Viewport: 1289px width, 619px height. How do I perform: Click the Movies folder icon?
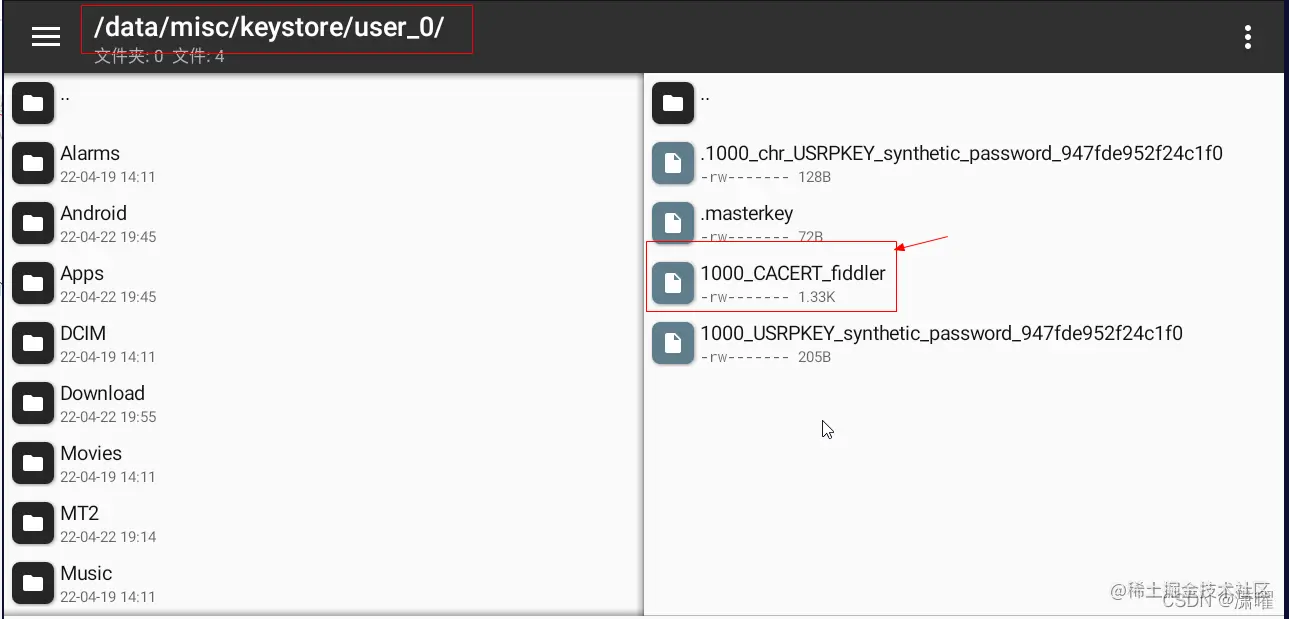click(x=33, y=463)
